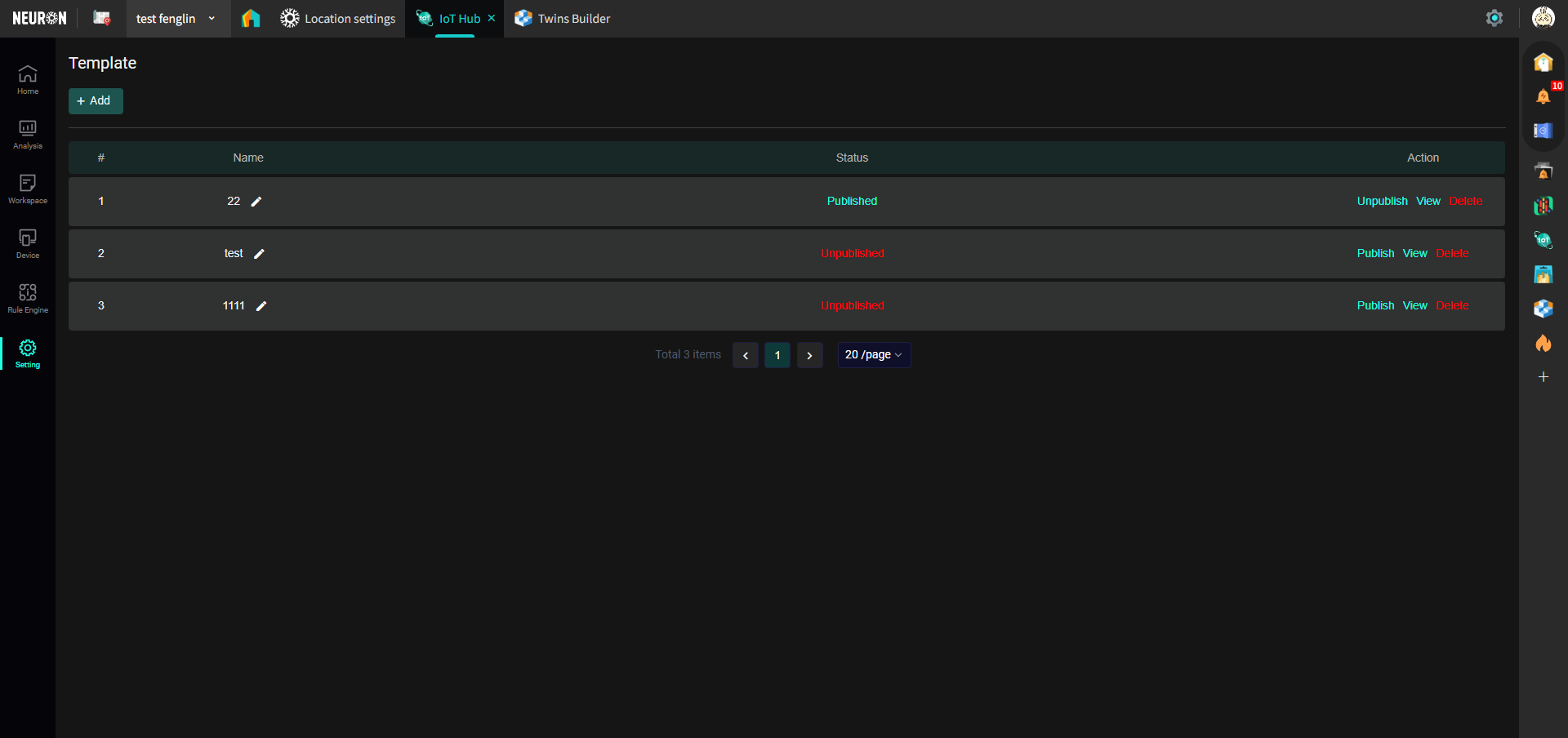
Task: Open the gear settings icon at top right
Action: 1494,18
